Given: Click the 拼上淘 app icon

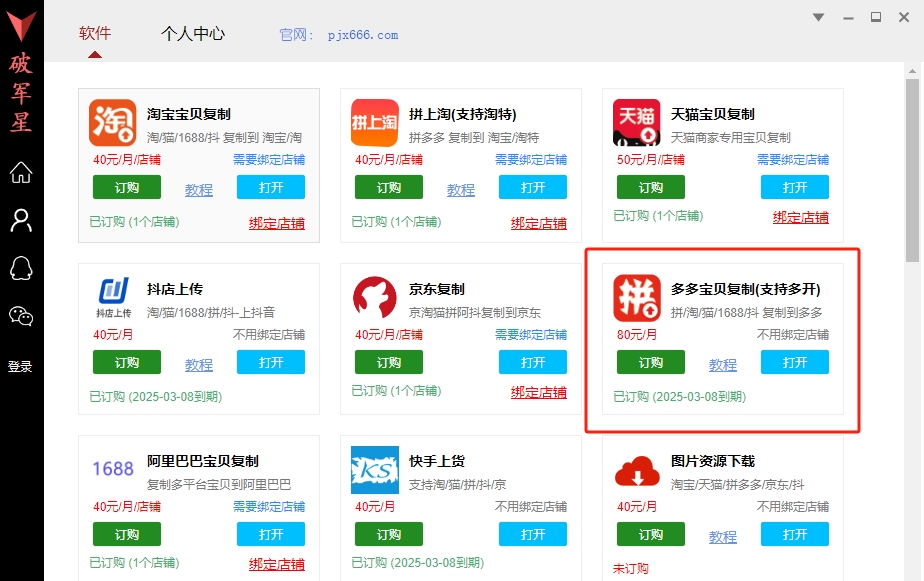Looking at the screenshot, I should click(x=375, y=123).
